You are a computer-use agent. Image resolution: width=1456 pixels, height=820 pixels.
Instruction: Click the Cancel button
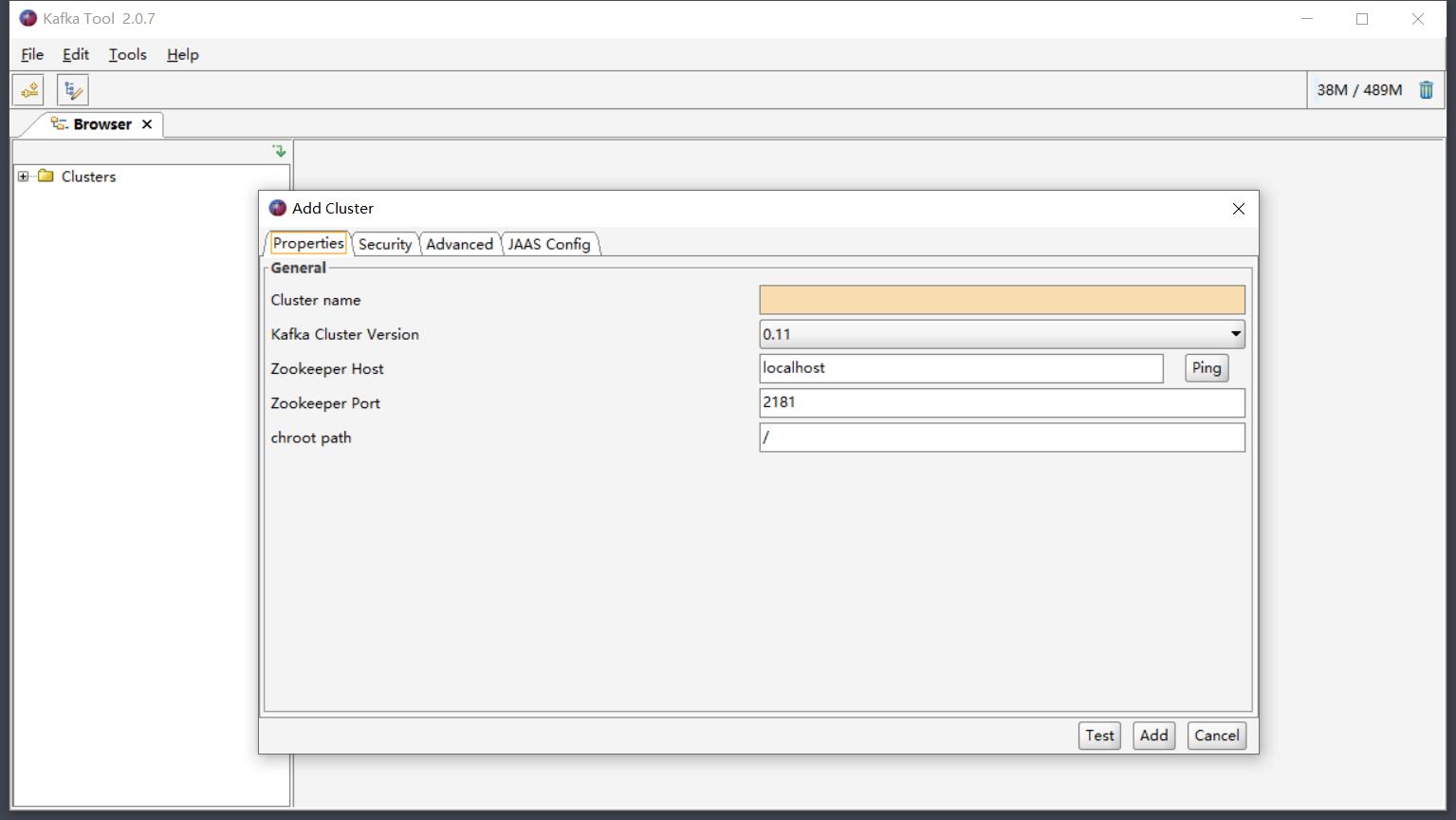point(1216,736)
